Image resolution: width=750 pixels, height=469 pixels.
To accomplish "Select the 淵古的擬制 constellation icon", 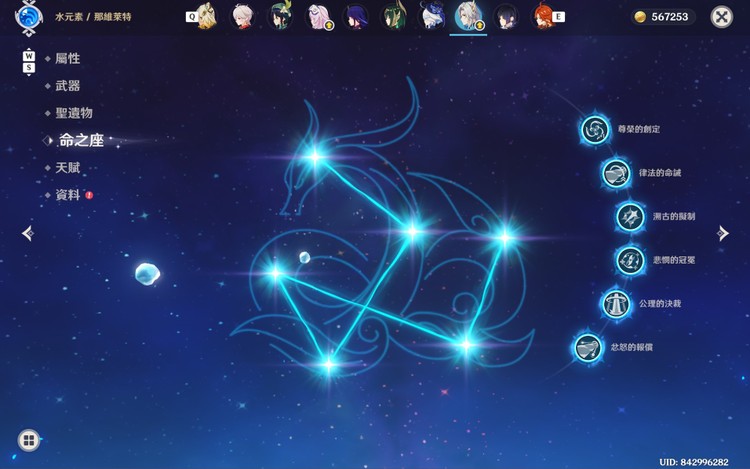I will [x=629, y=217].
